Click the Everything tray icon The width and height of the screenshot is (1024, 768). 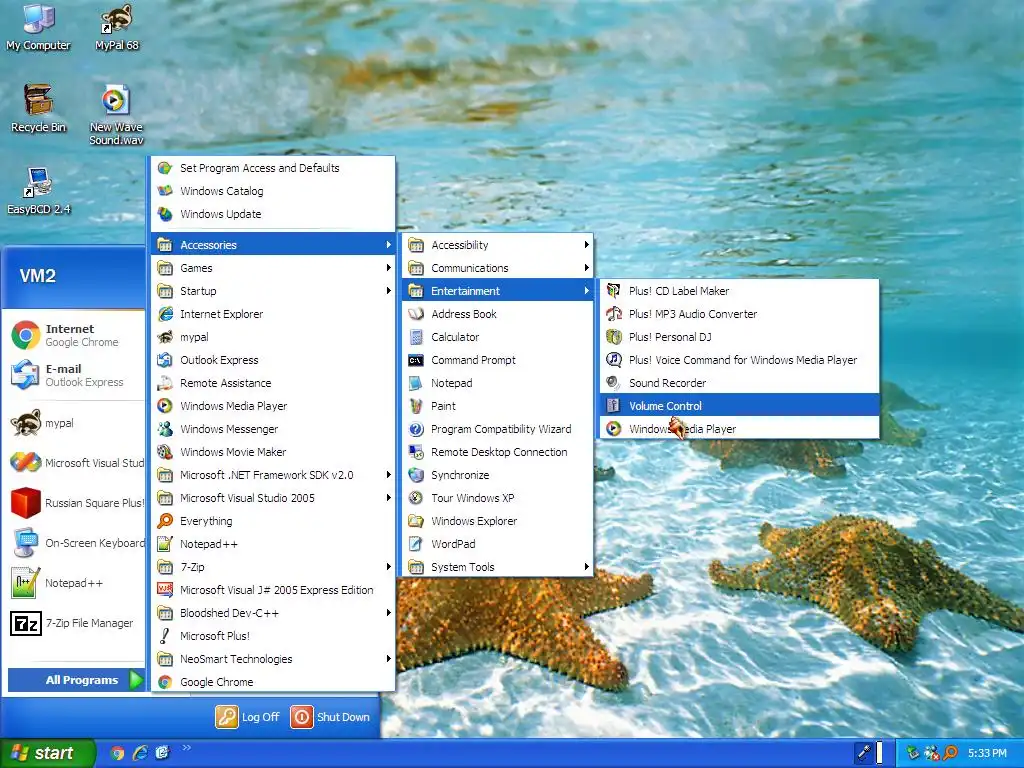951,753
